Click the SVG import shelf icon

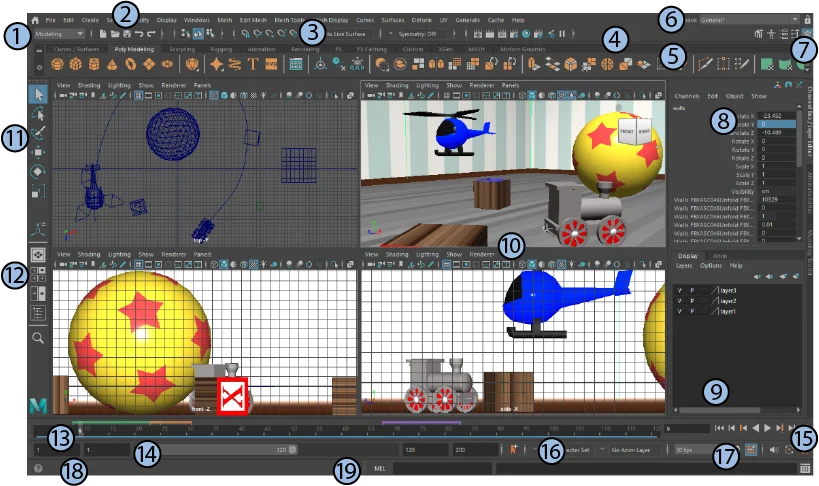271,64
